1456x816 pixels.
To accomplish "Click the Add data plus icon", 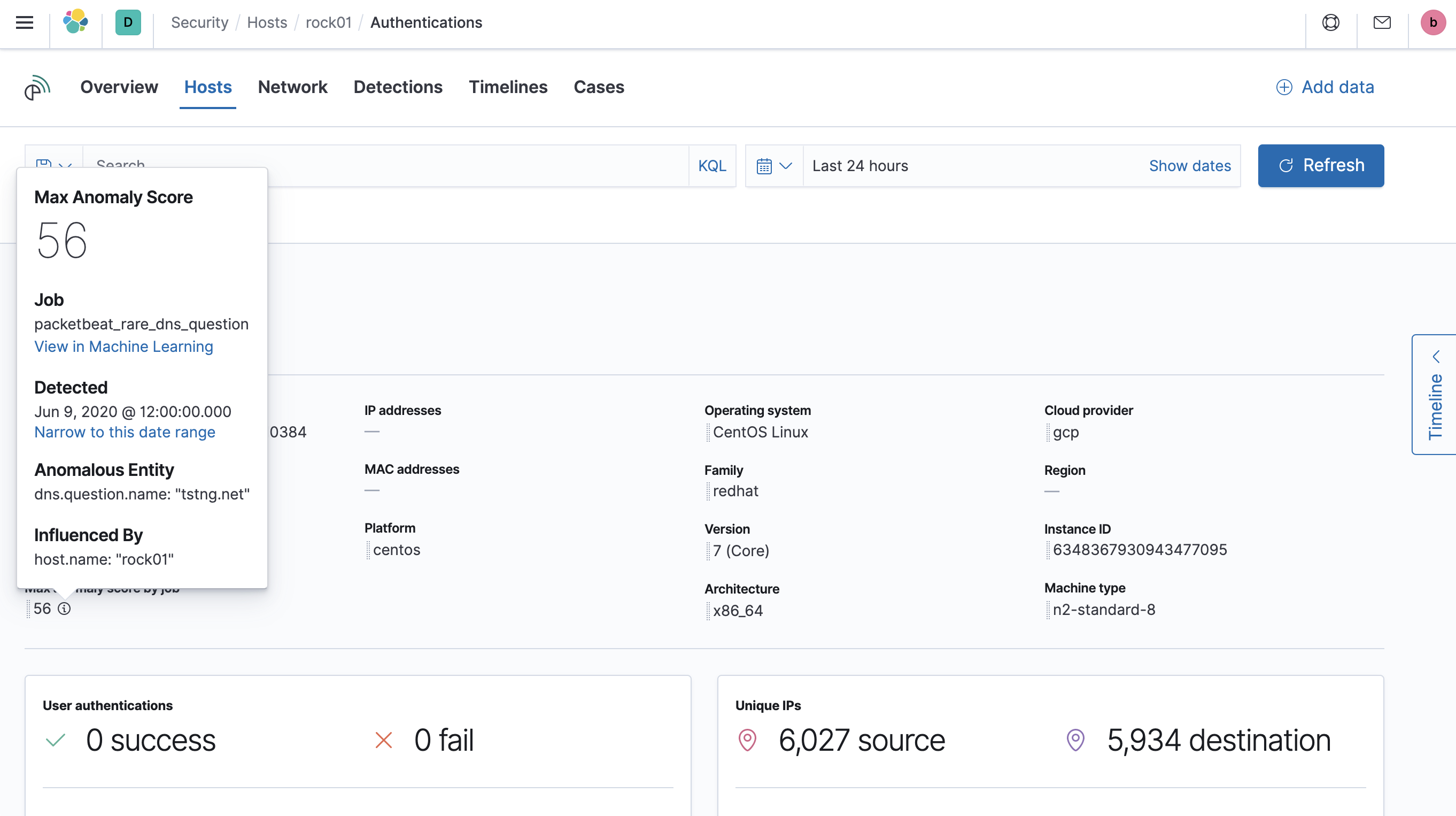I will [1285, 87].
